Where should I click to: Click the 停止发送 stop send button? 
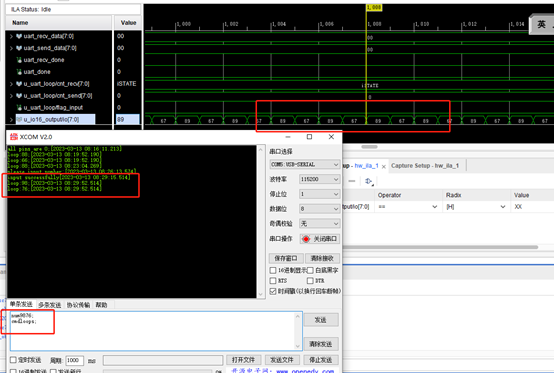coord(321,360)
